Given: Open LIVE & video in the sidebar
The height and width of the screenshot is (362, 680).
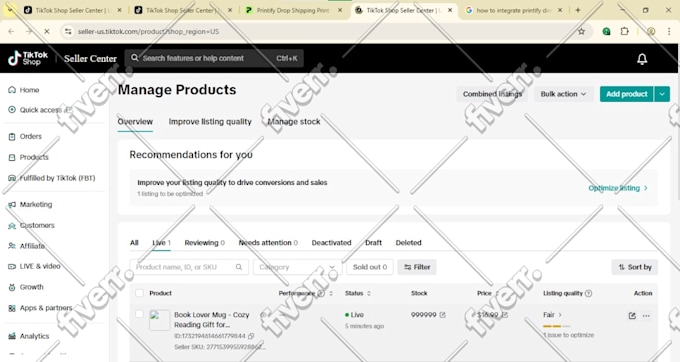Looking at the screenshot, I should point(34,266).
